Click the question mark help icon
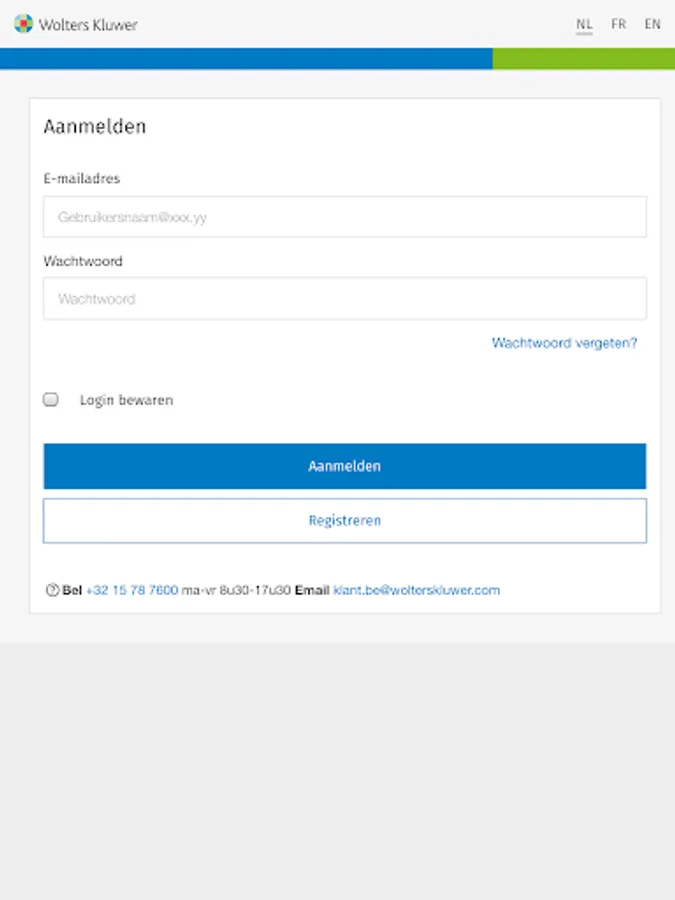The width and height of the screenshot is (675, 900). [52, 590]
